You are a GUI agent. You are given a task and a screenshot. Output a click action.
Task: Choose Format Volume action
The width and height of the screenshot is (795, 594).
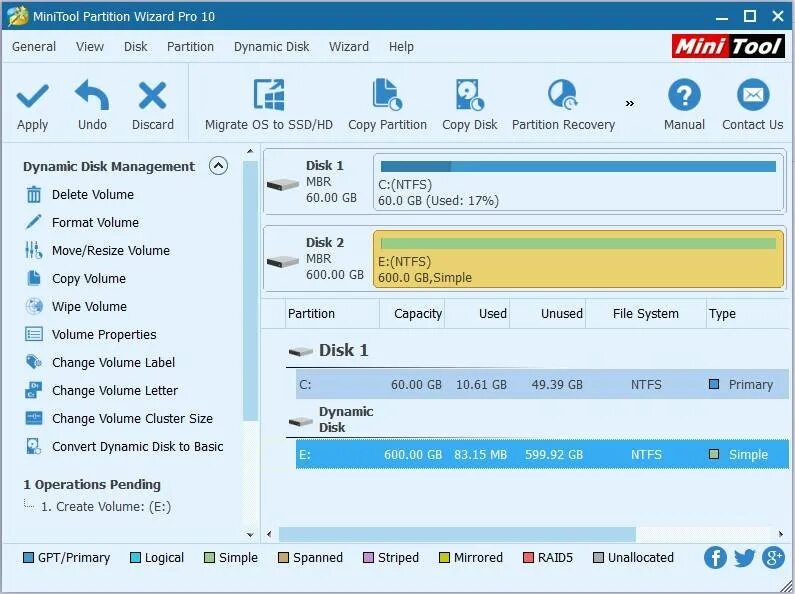click(95, 222)
